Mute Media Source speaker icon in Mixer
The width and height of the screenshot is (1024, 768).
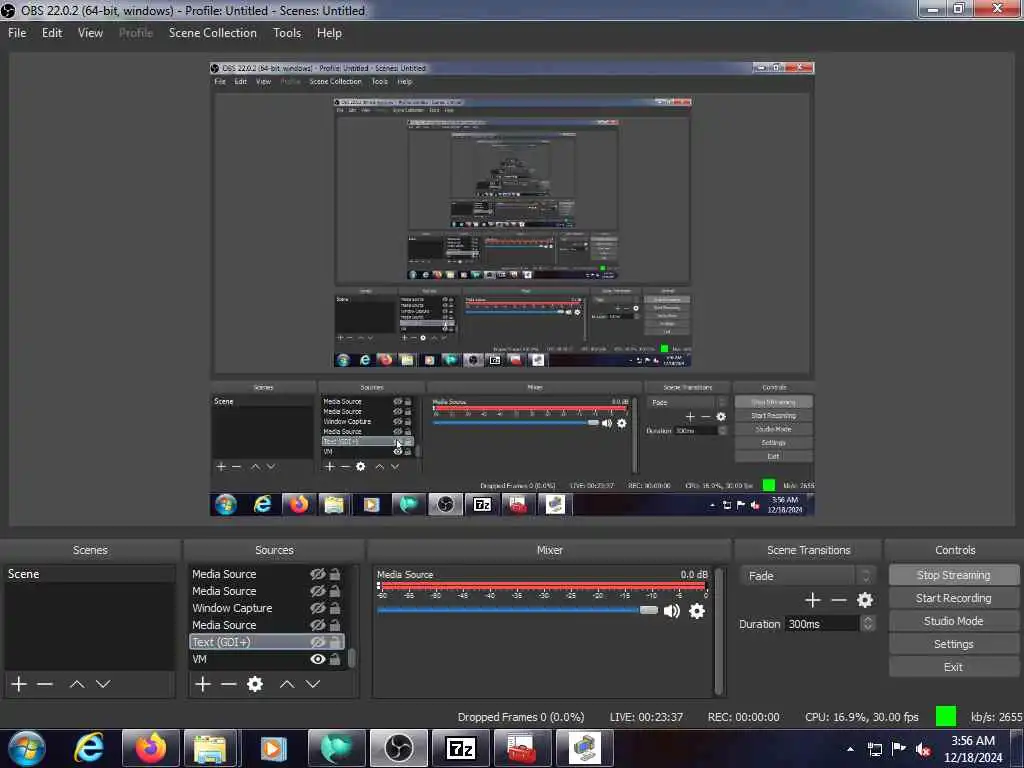click(x=672, y=611)
